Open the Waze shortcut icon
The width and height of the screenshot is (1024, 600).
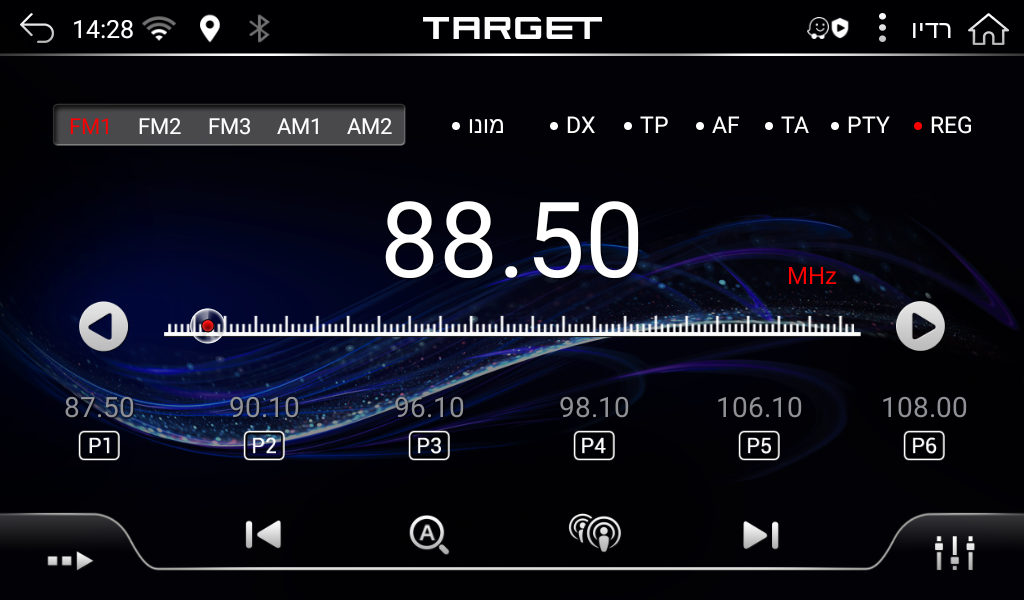[827, 29]
